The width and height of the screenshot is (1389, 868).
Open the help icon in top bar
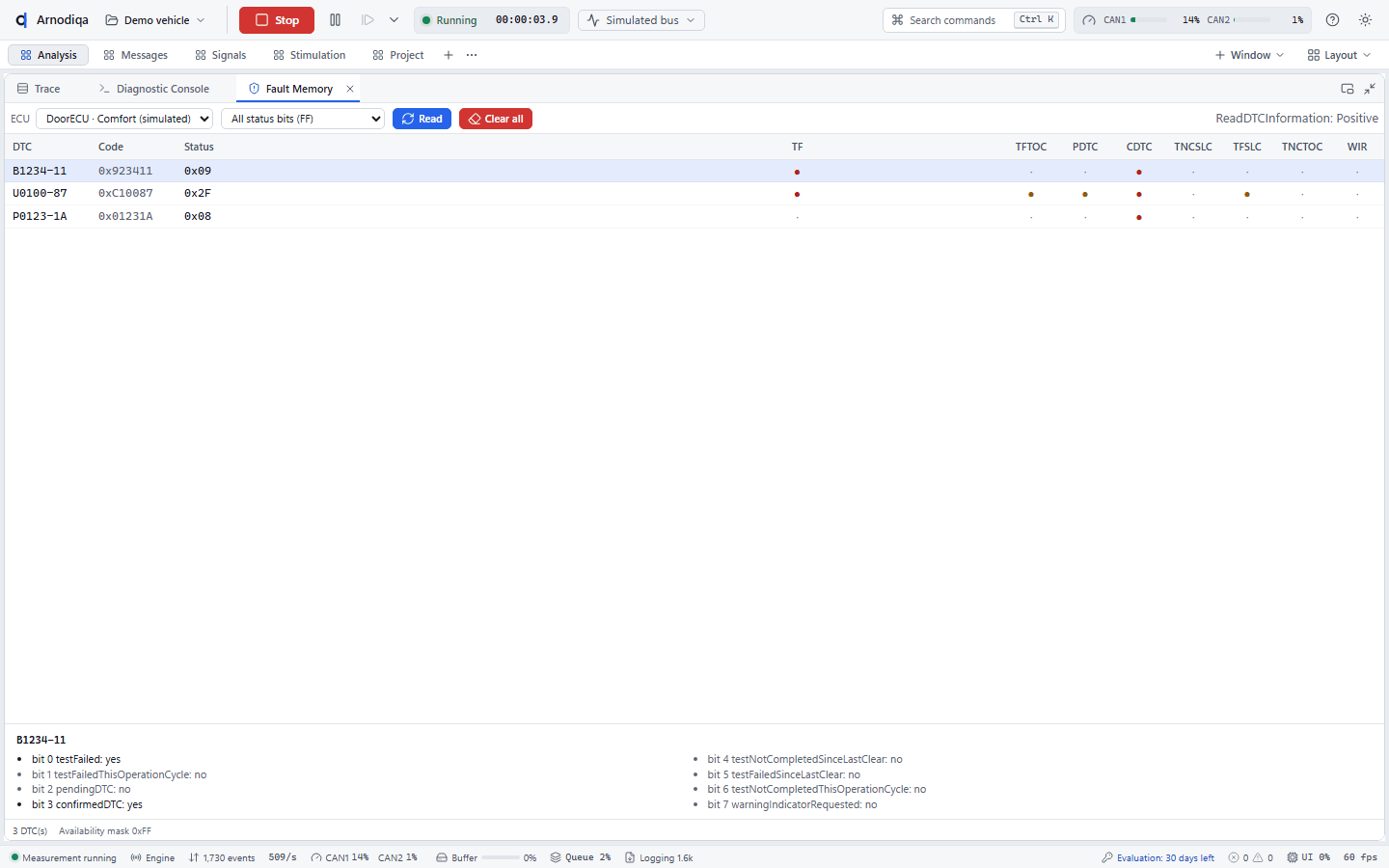point(1332,20)
